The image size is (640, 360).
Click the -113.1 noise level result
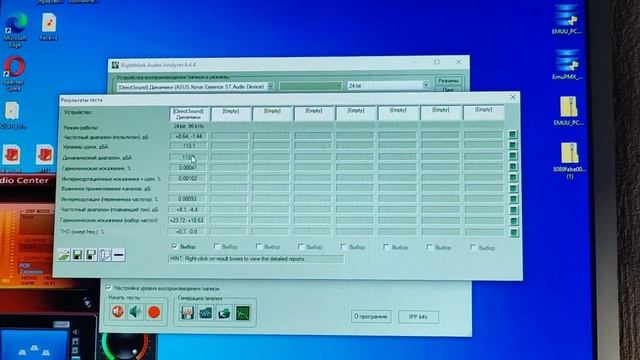[188, 146]
